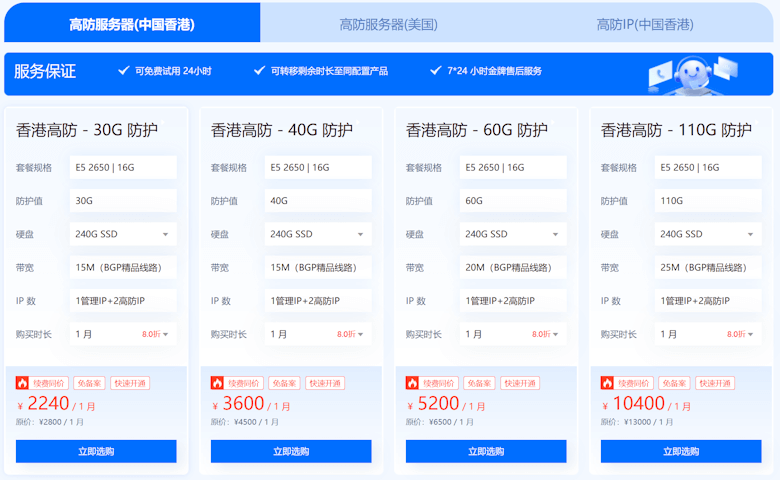Click the checkmark beside 7*24 小时金牌售后服务

pyautogui.click(x=436, y=71)
